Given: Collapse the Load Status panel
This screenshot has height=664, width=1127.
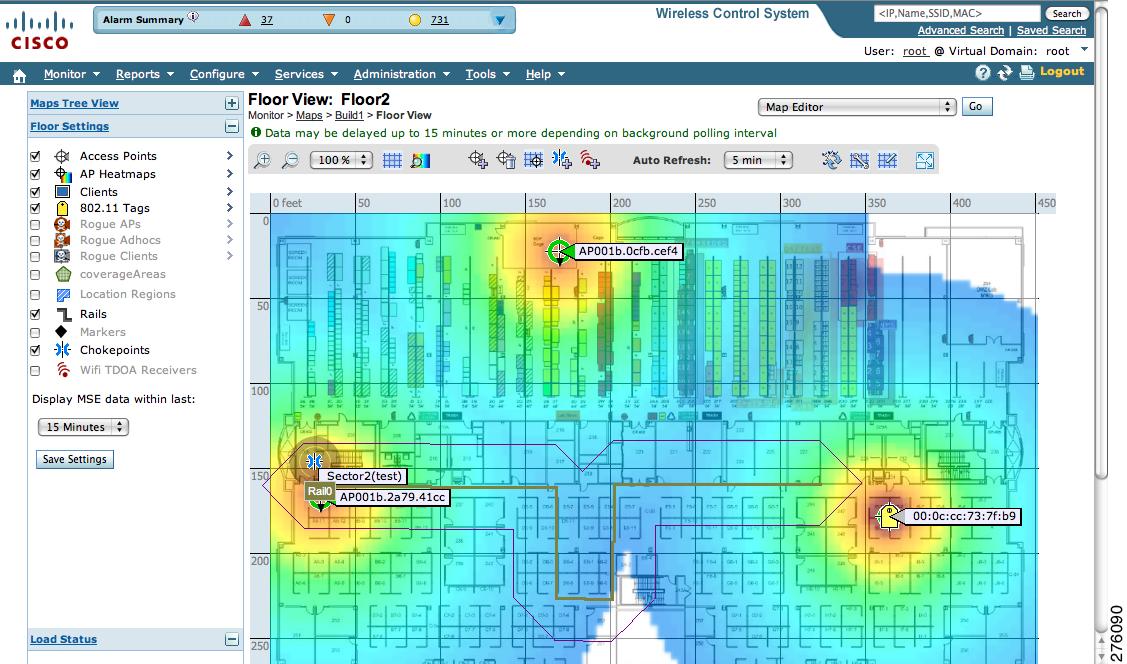Looking at the screenshot, I should click(231, 640).
